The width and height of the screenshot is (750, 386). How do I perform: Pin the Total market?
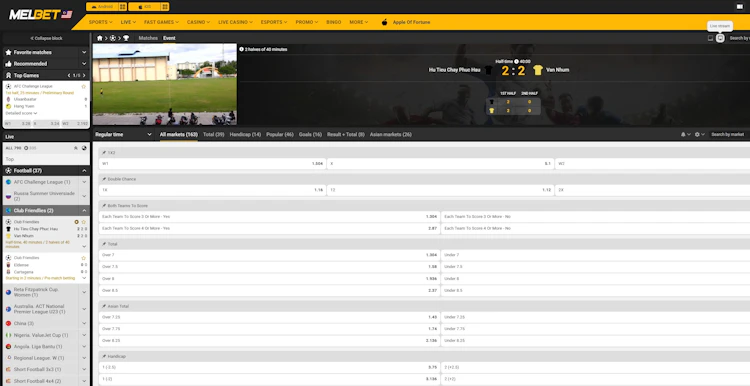pyautogui.click(x=104, y=244)
